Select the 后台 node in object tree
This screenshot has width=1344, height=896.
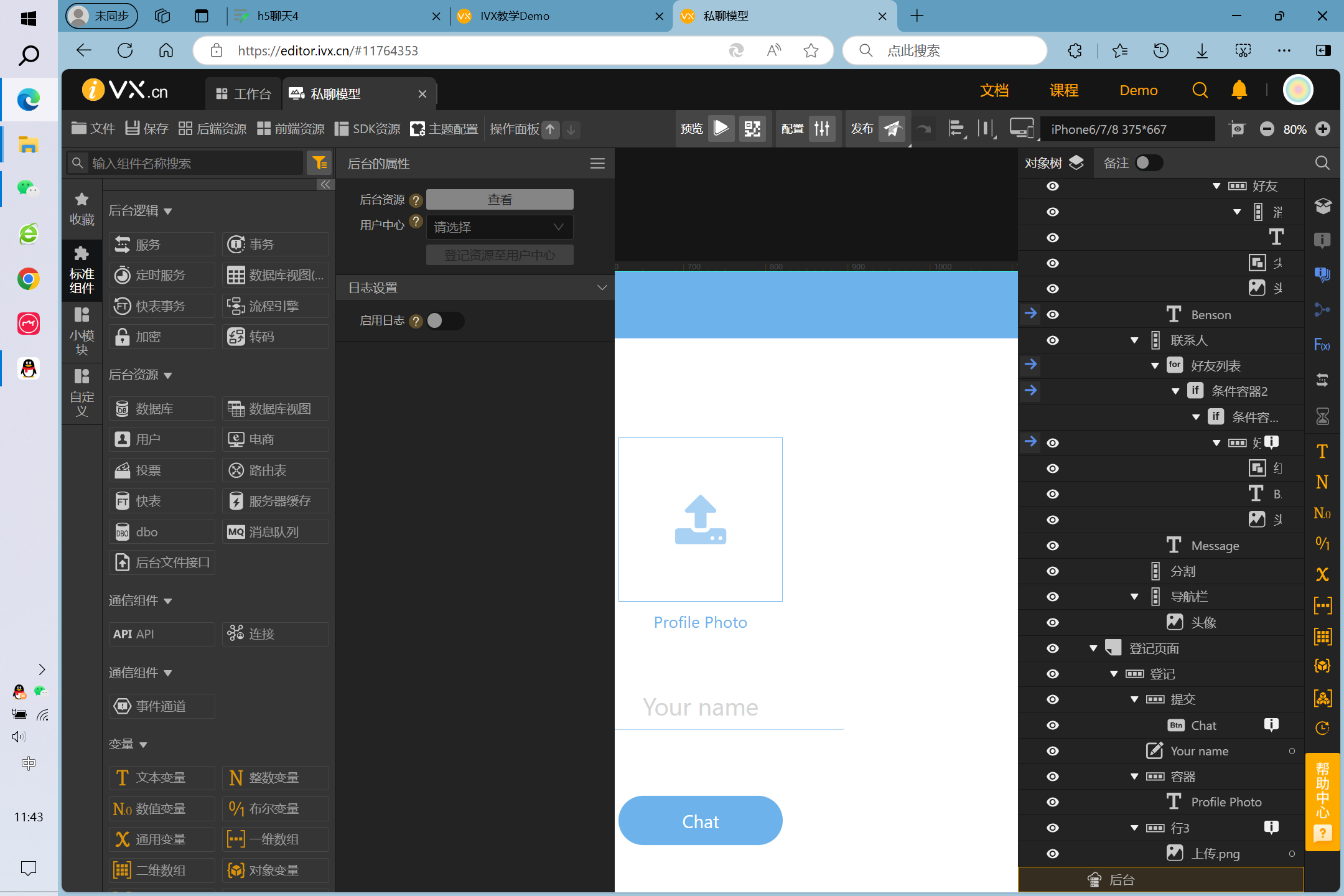[x=1160, y=880]
